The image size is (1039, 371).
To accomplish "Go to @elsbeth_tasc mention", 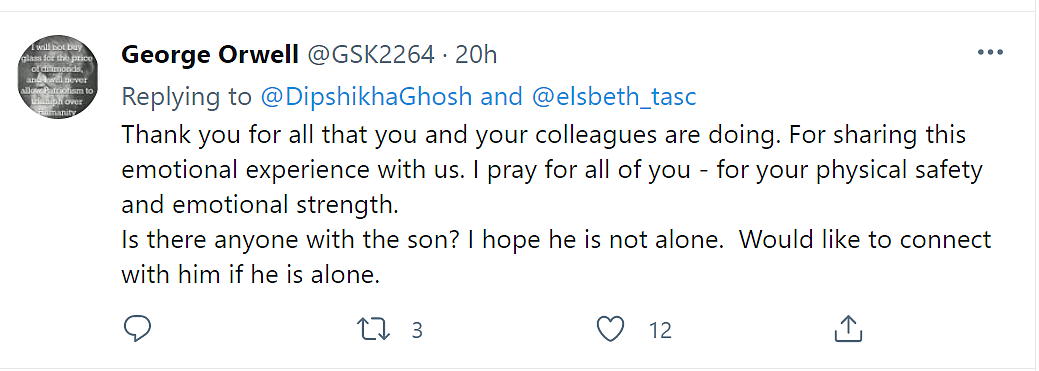I will click(614, 97).
